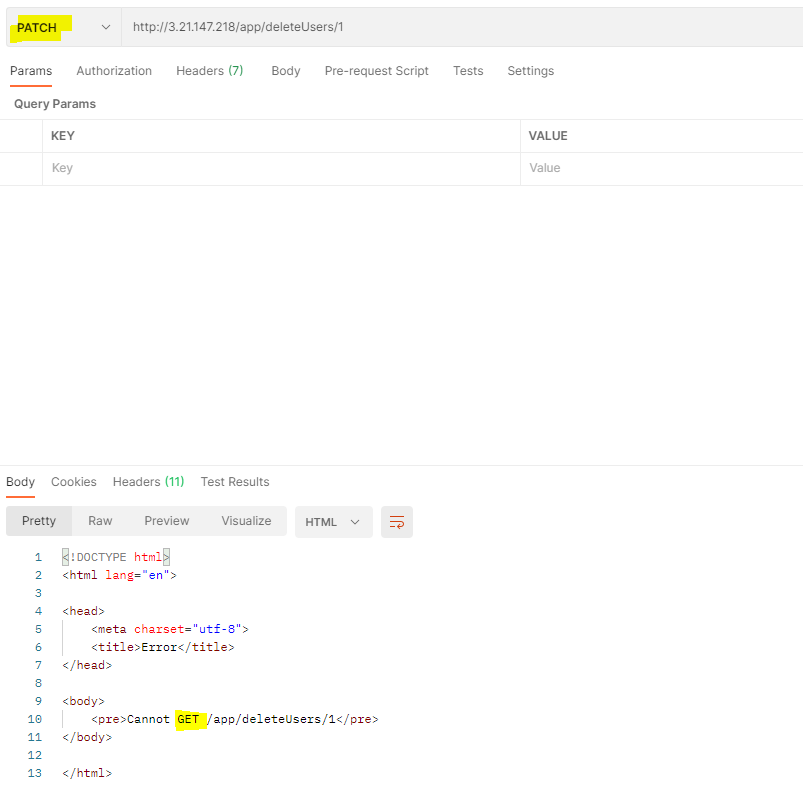803x796 pixels.
Task: Open the request Settings tab
Action: click(530, 70)
